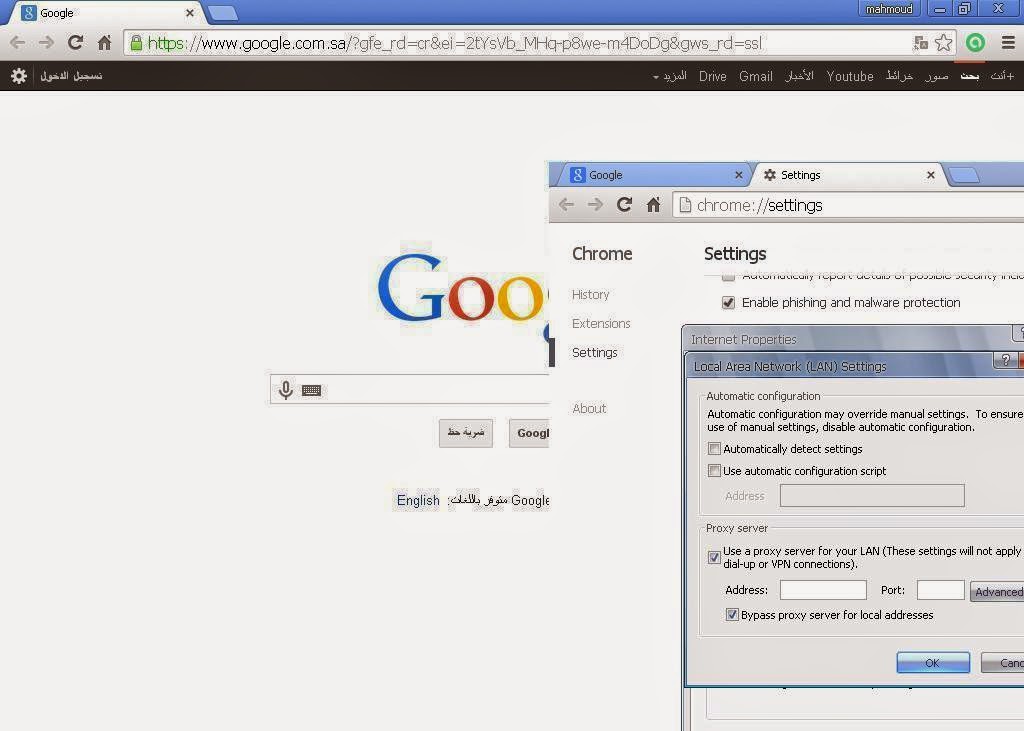Open gear options icon on black Google bar

(19, 76)
